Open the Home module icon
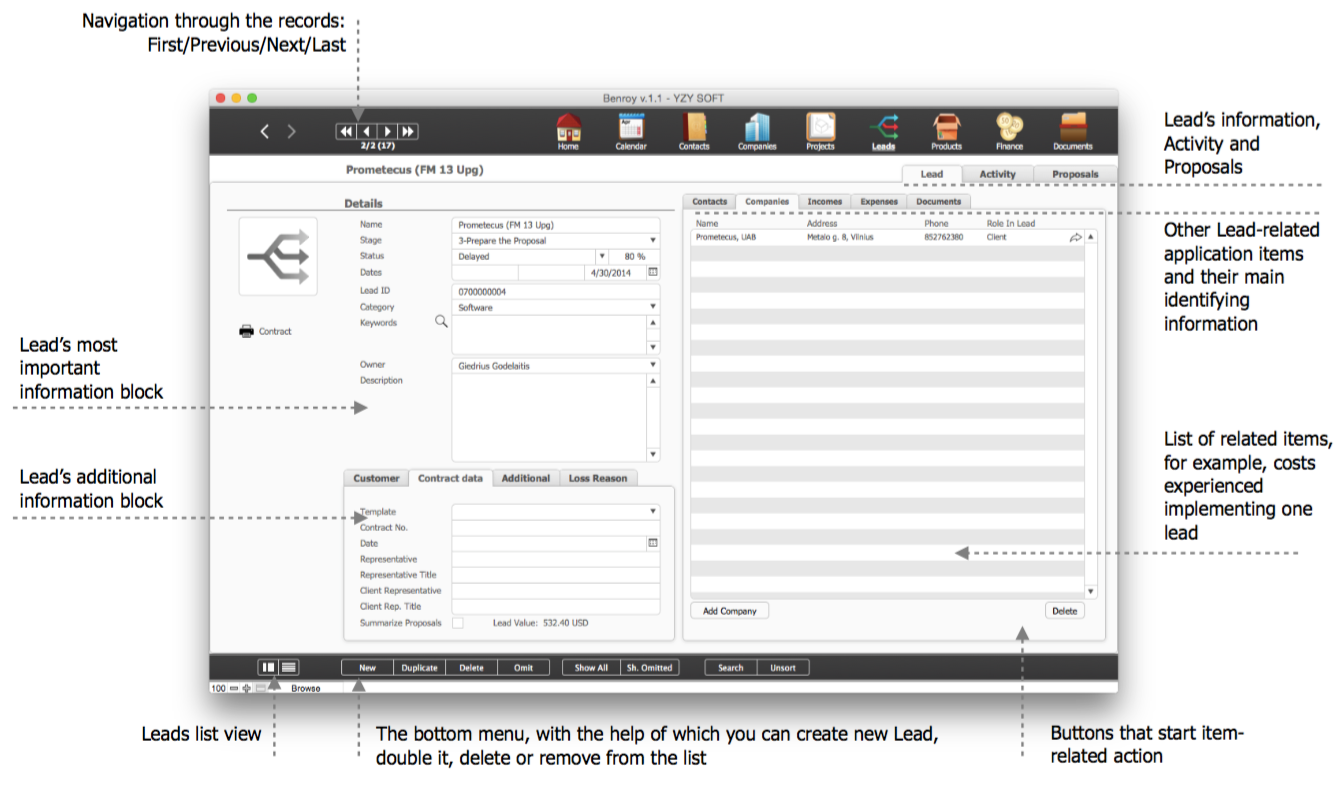 (568, 128)
